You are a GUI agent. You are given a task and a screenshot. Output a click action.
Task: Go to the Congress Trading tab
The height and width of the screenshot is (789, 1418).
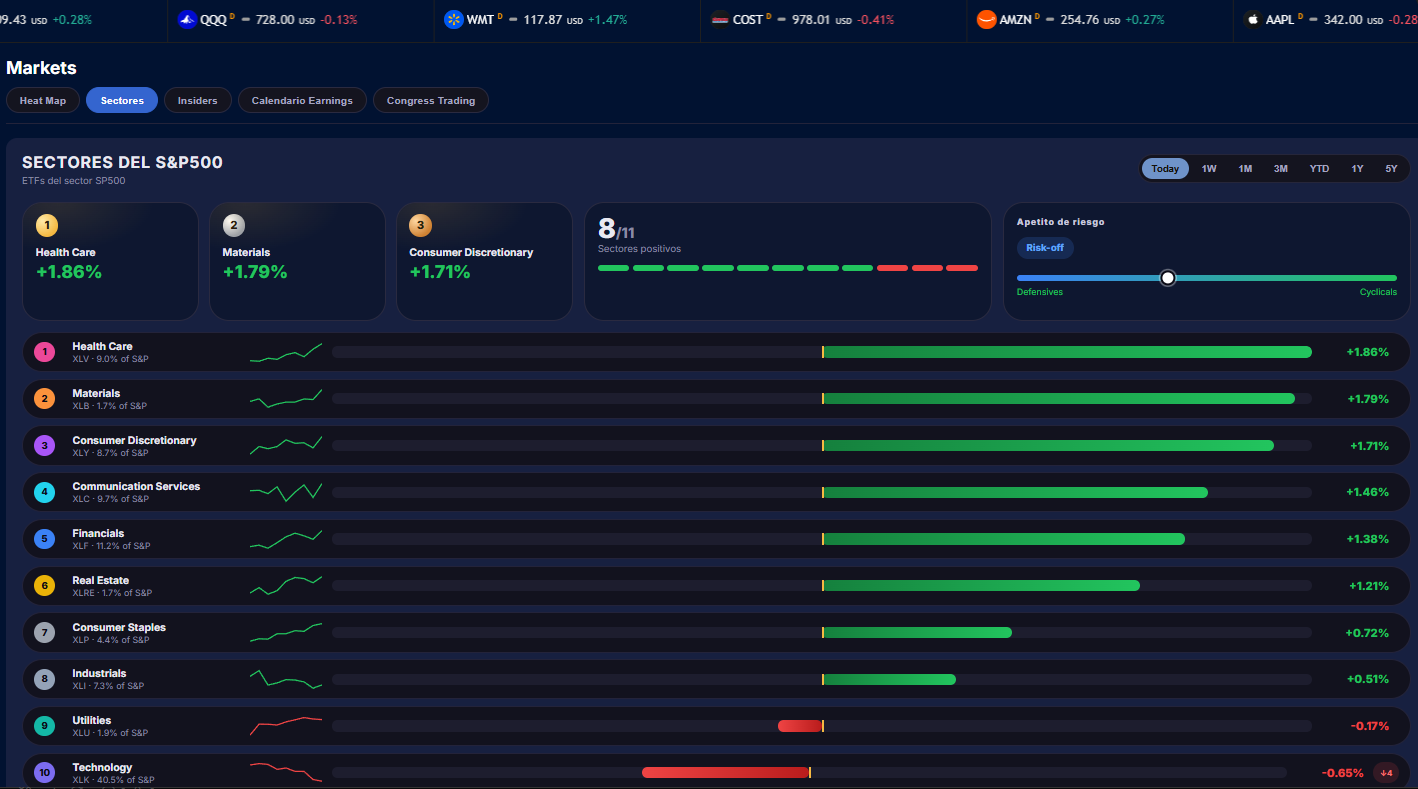tap(431, 100)
